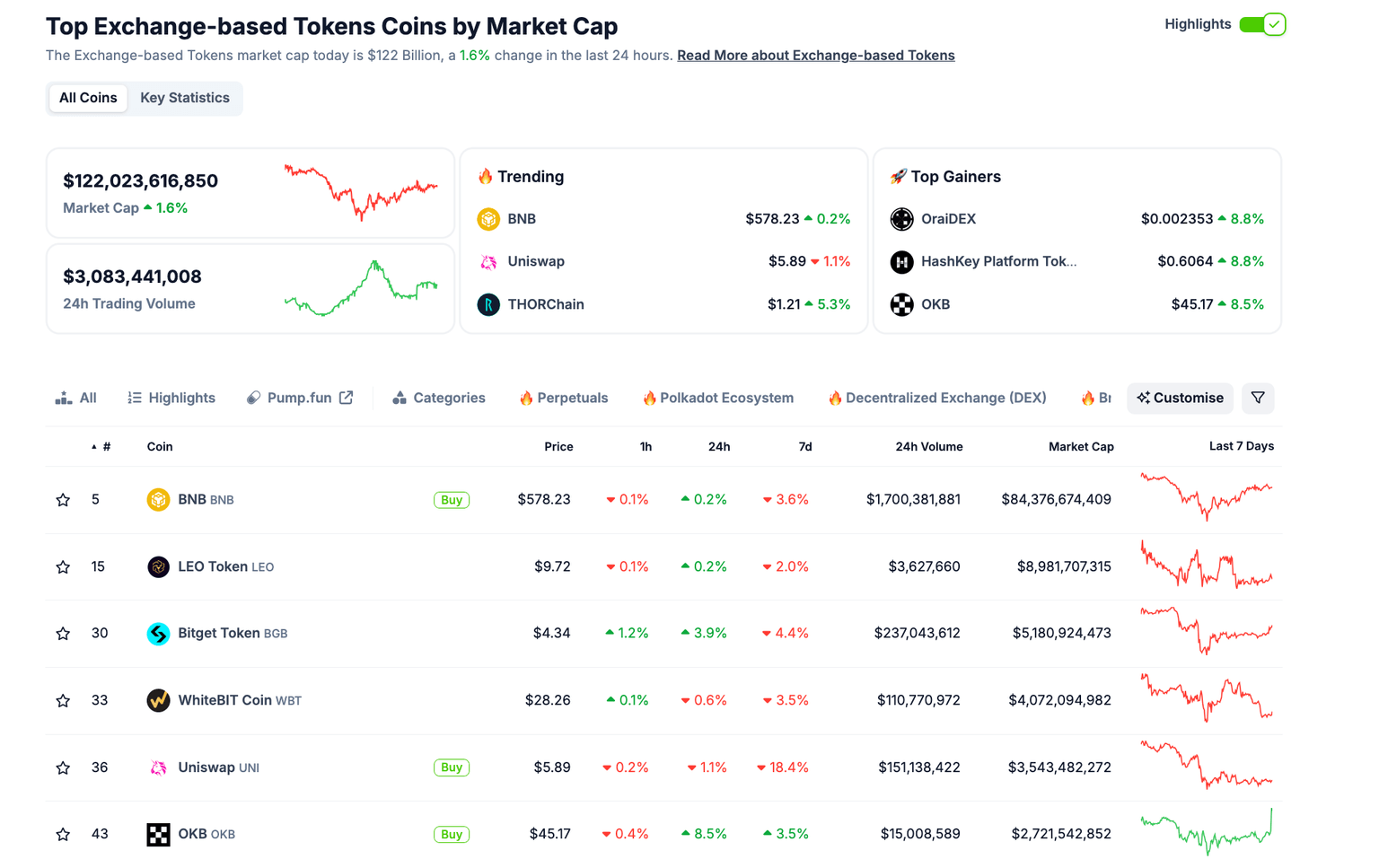Click the Uniswap icon in Trending
Image resolution: width=1379 pixels, height=868 pixels.
click(x=488, y=261)
